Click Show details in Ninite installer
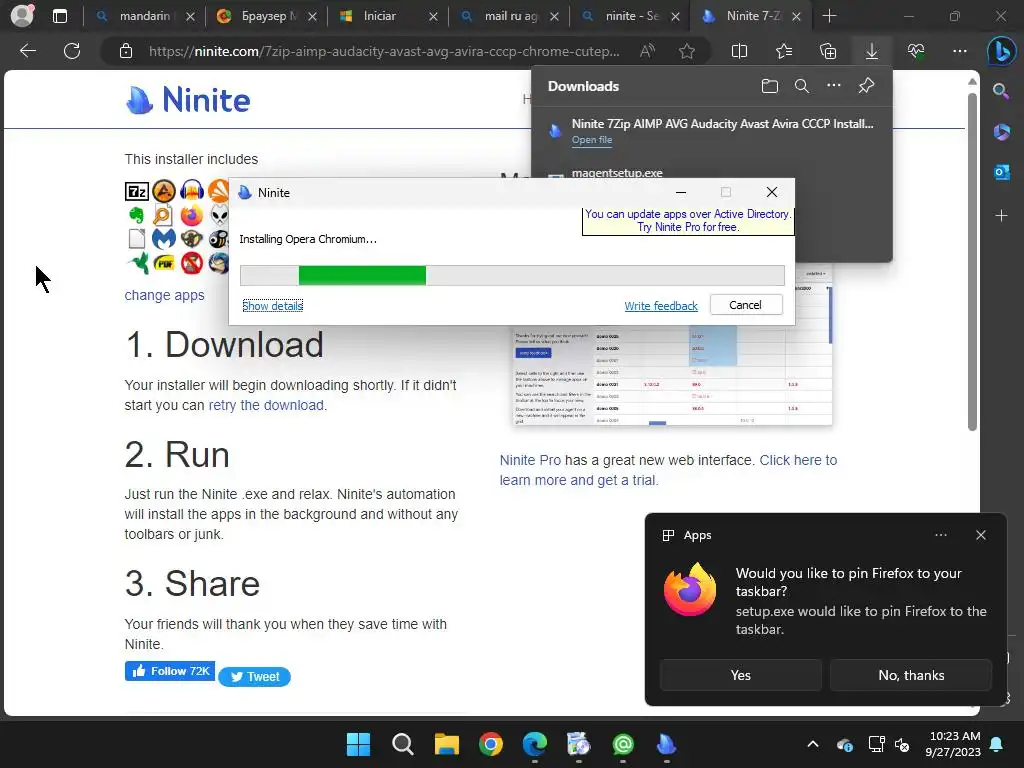1024x768 pixels. [272, 306]
